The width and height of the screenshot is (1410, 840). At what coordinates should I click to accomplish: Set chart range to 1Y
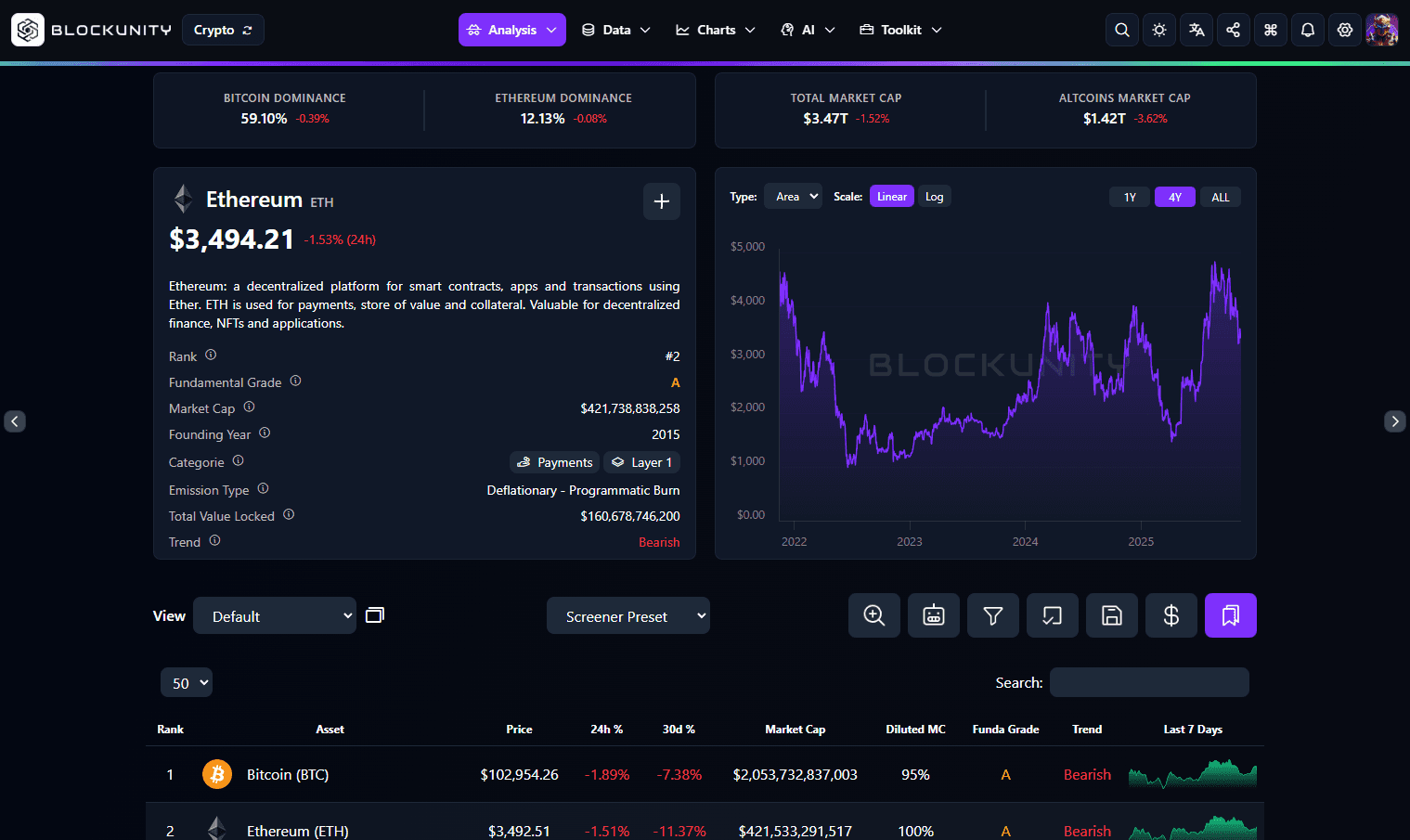pyautogui.click(x=1130, y=197)
